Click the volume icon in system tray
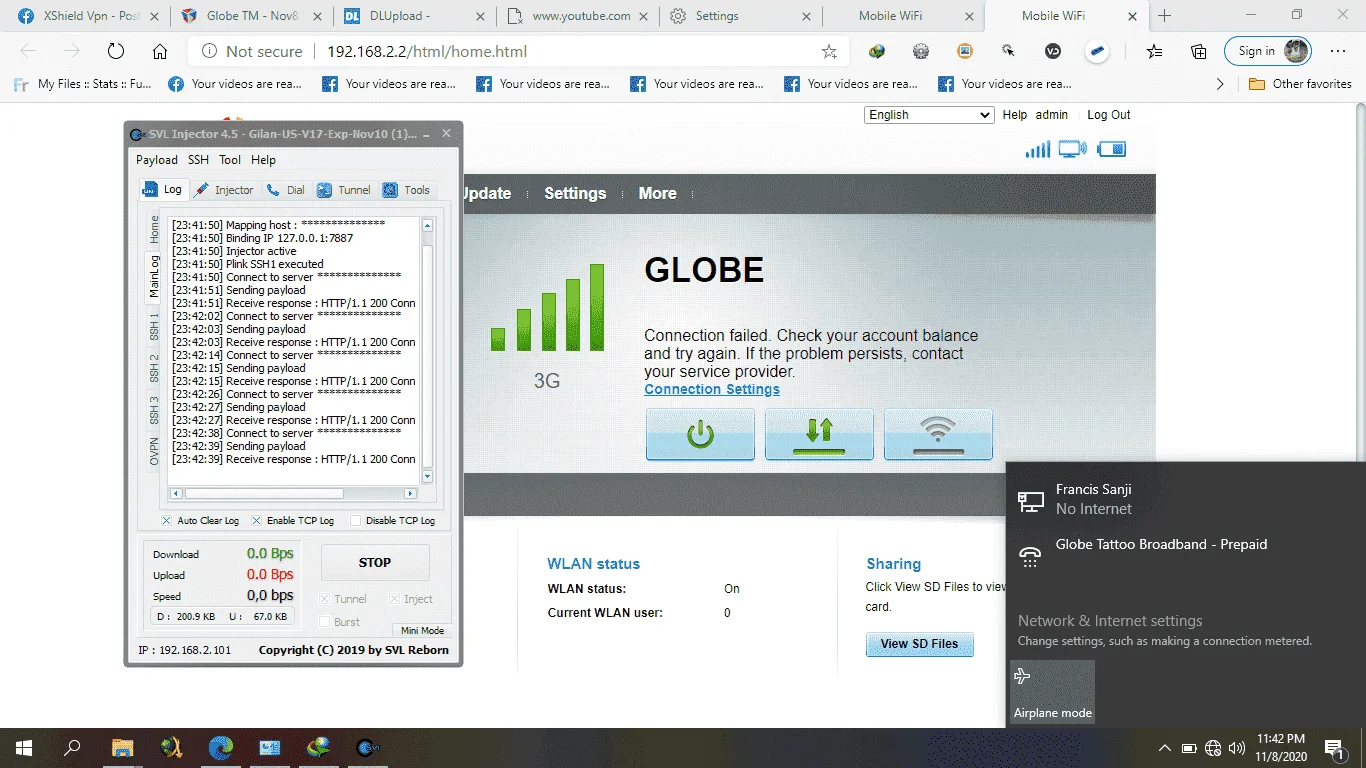The height and width of the screenshot is (768, 1366). (x=1237, y=748)
